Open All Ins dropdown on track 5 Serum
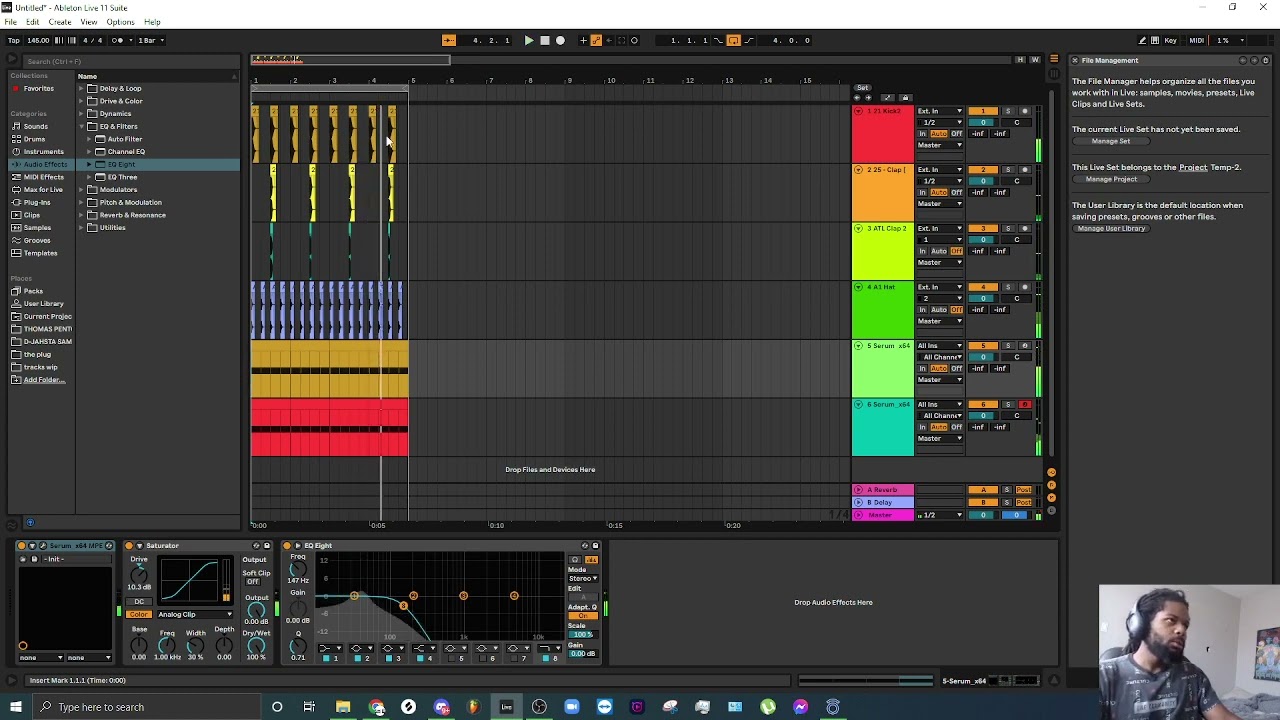 pos(940,346)
